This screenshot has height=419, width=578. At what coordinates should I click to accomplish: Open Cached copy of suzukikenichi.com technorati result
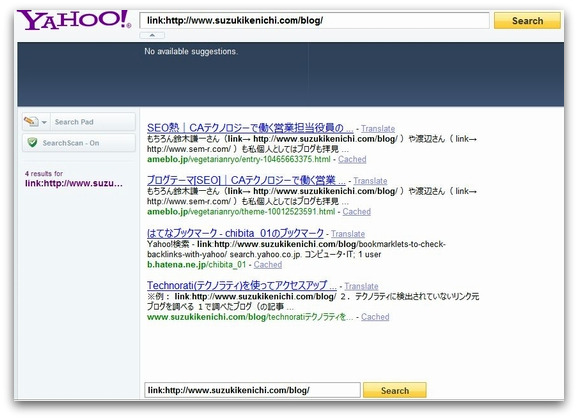click(375, 317)
